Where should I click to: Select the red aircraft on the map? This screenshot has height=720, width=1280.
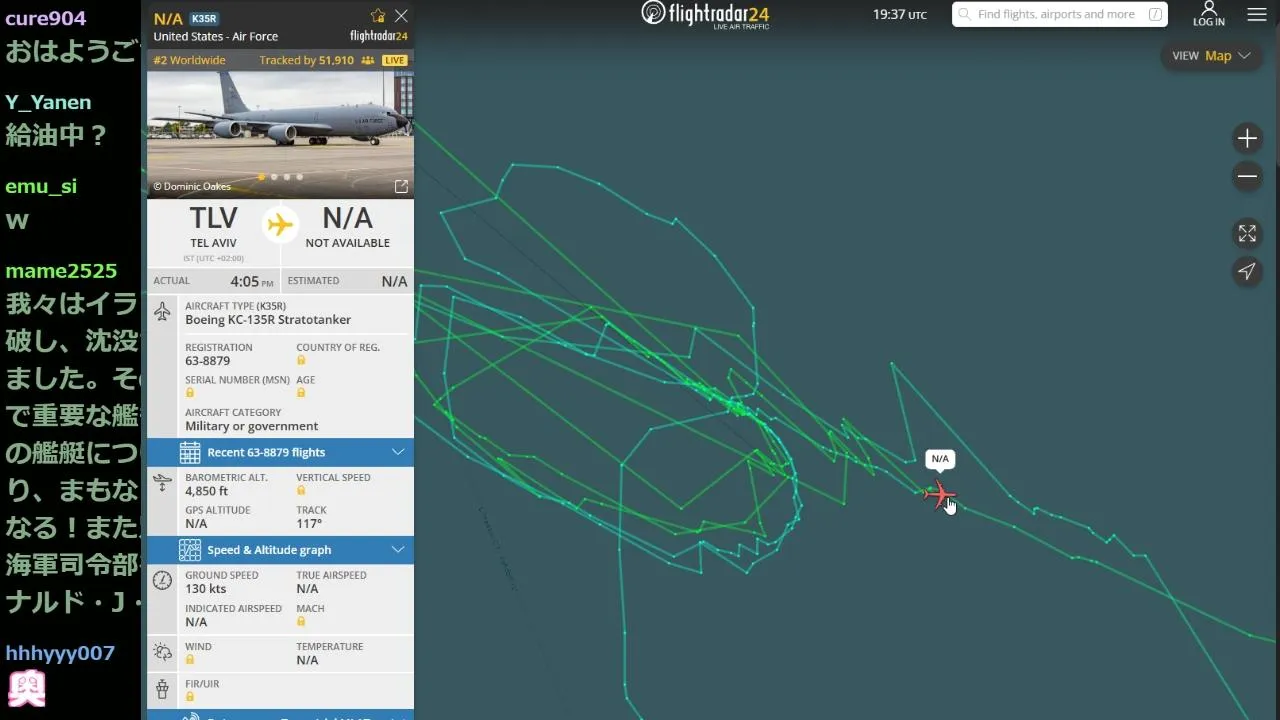click(939, 494)
